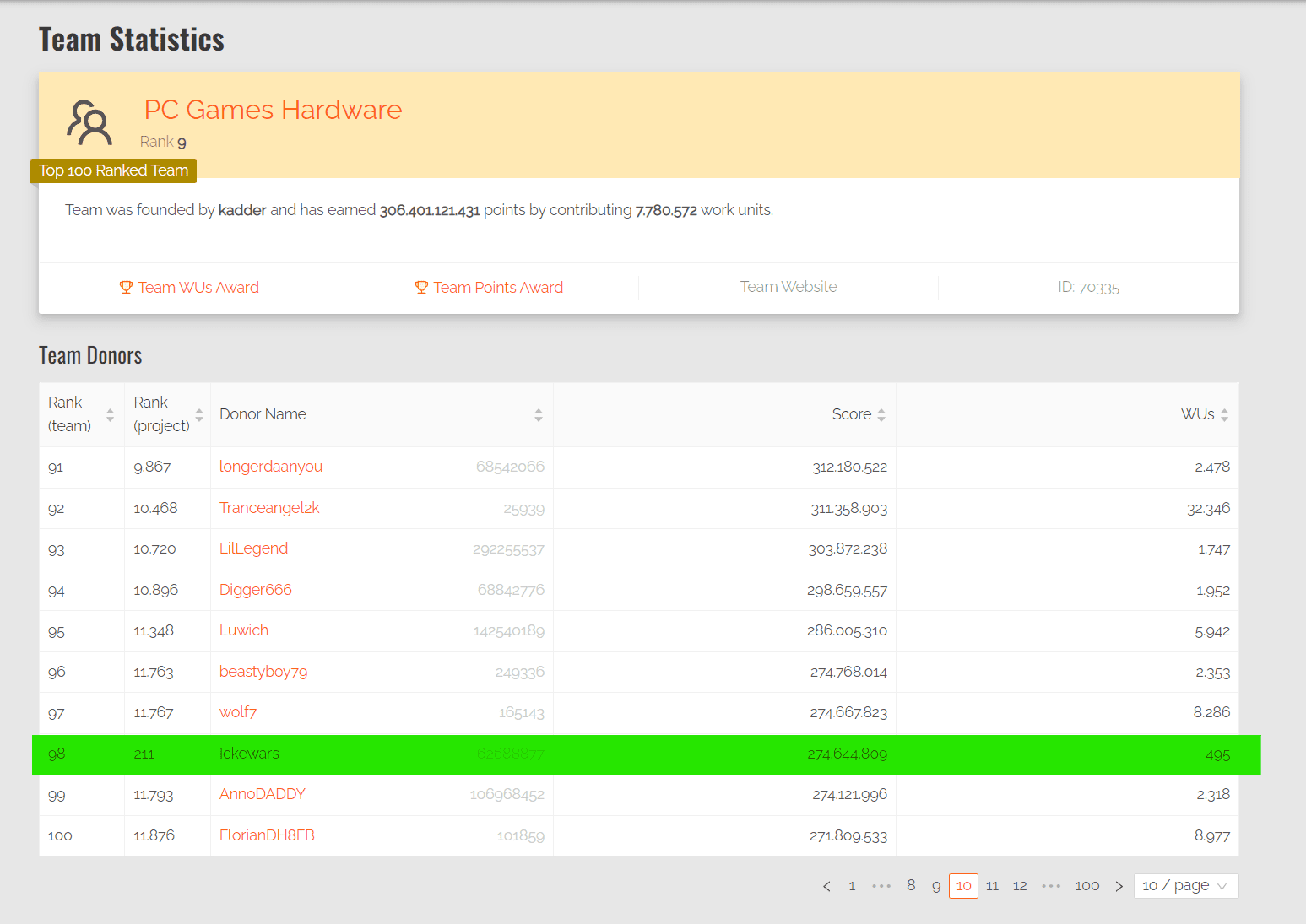Click the Donor Name column header

click(x=263, y=414)
